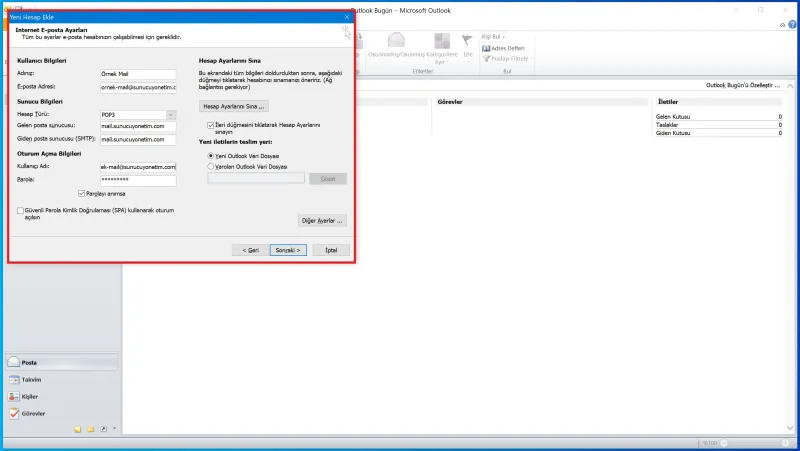Click the İzle flag icon

[x=467, y=40]
